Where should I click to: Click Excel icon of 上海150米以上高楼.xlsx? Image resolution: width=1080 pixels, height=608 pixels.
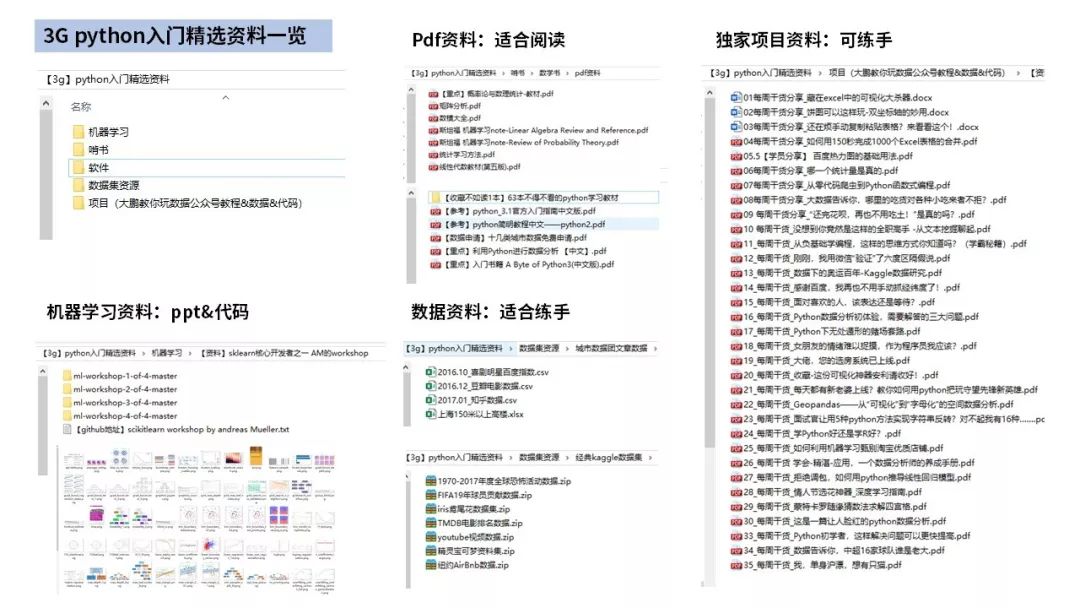pos(430,415)
